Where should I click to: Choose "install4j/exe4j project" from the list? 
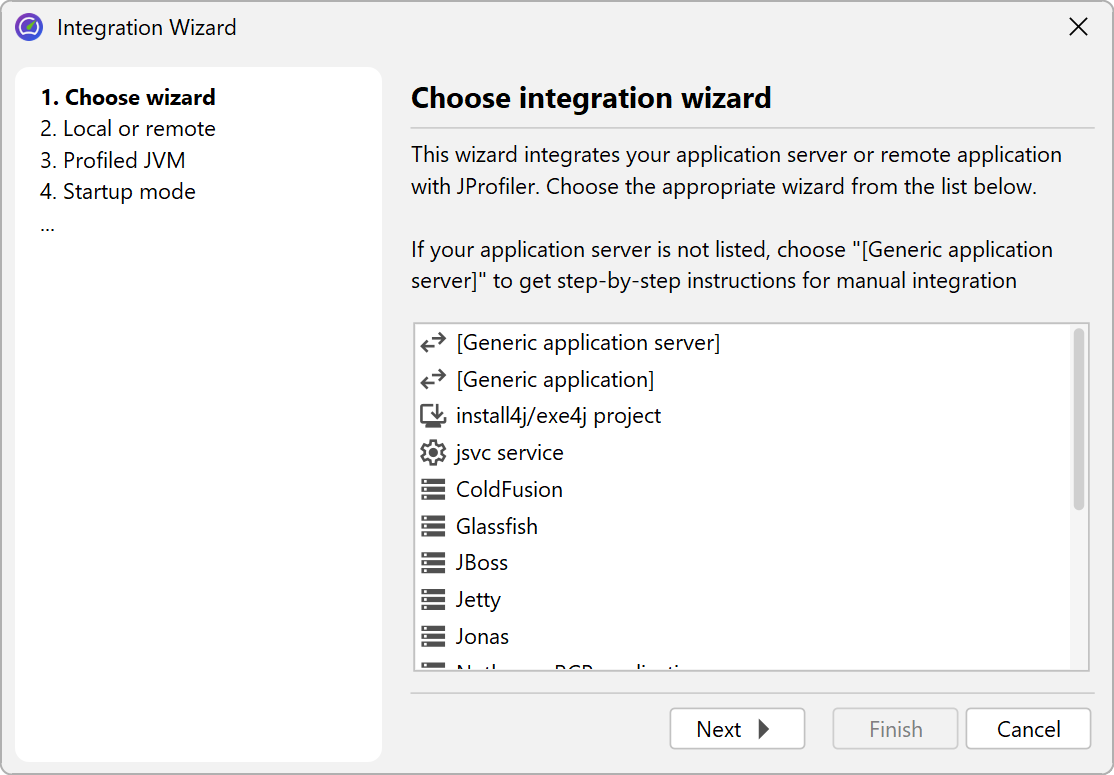point(558,416)
